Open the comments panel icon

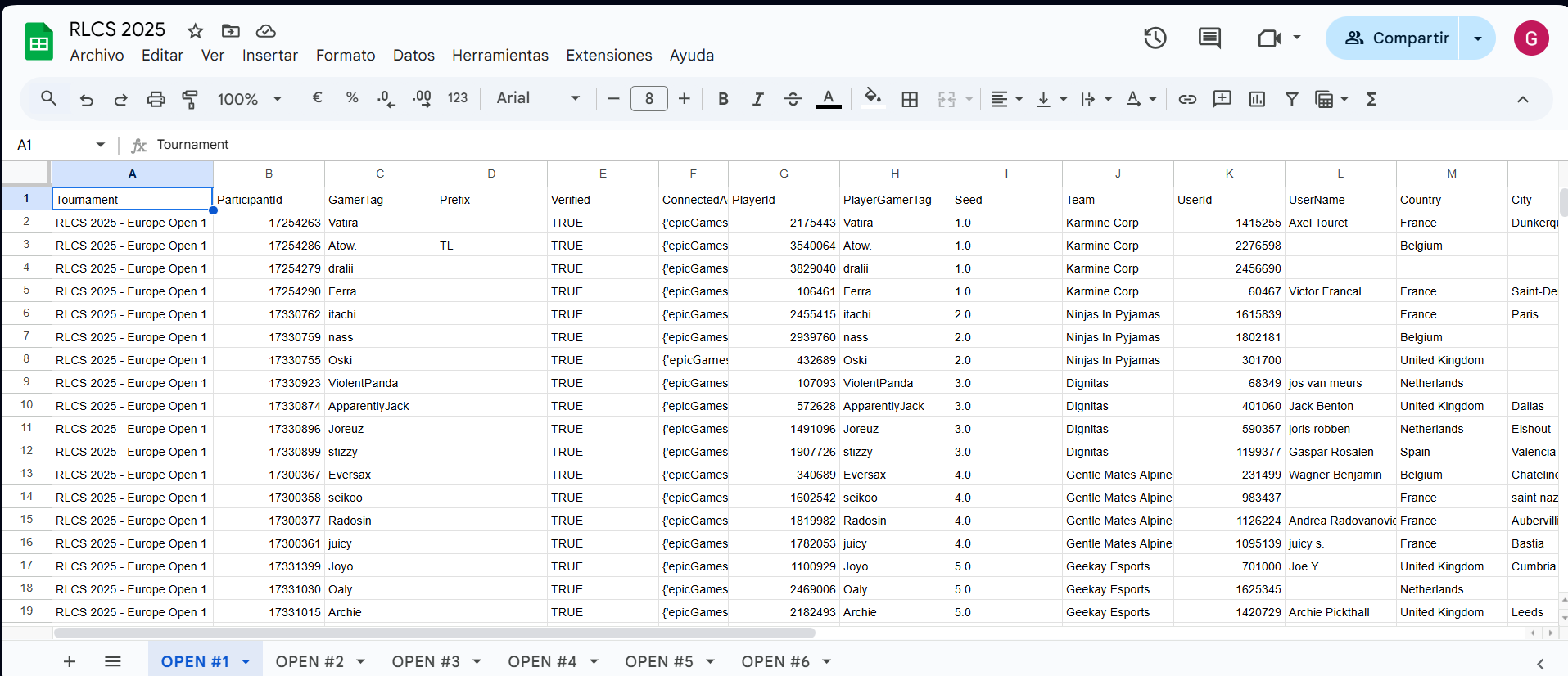(x=1209, y=38)
